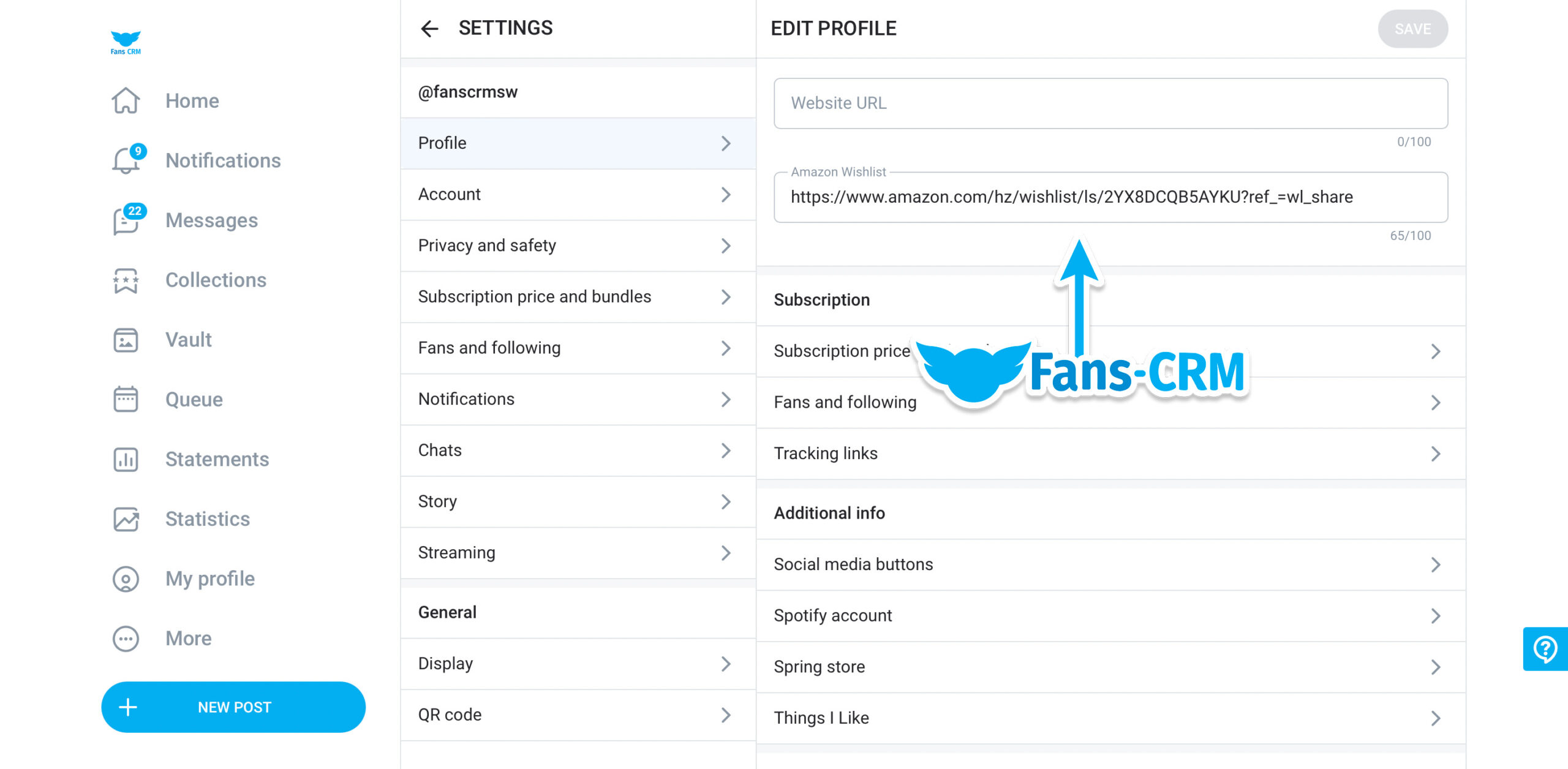Image resolution: width=1568 pixels, height=769 pixels.
Task: Click the Statistics graph icon
Action: click(126, 519)
